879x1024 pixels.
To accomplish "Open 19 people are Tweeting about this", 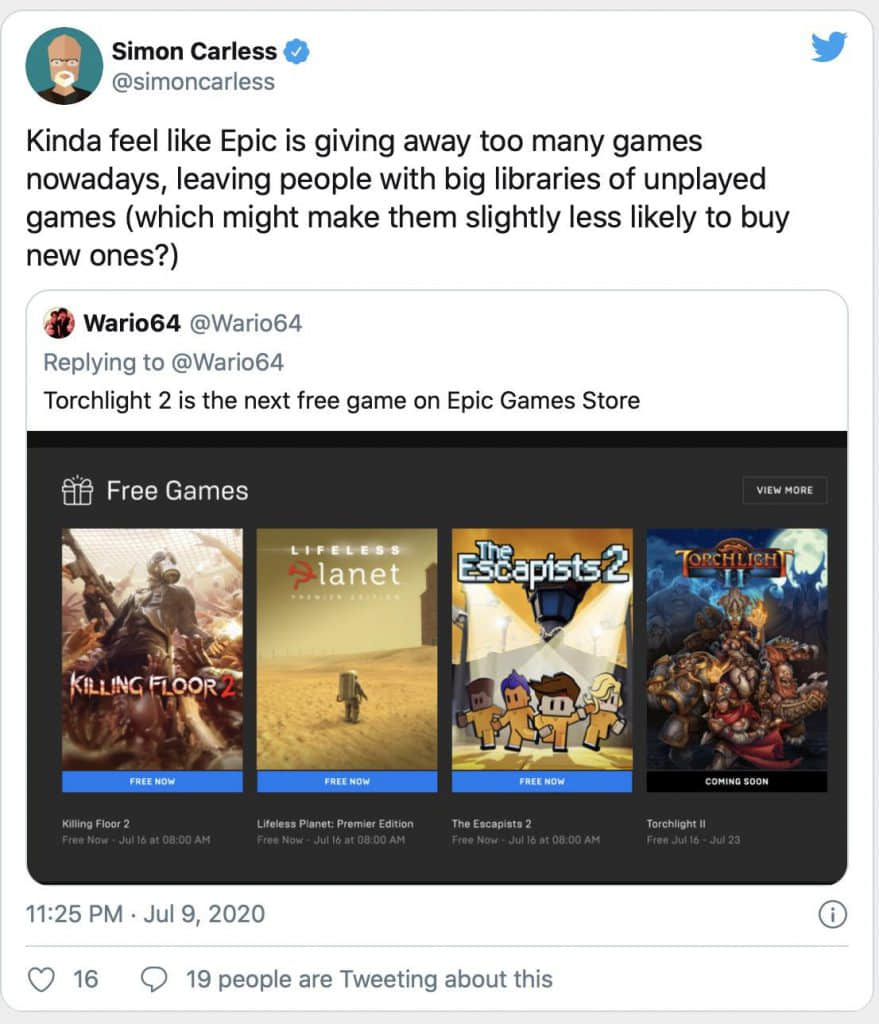I will (370, 980).
